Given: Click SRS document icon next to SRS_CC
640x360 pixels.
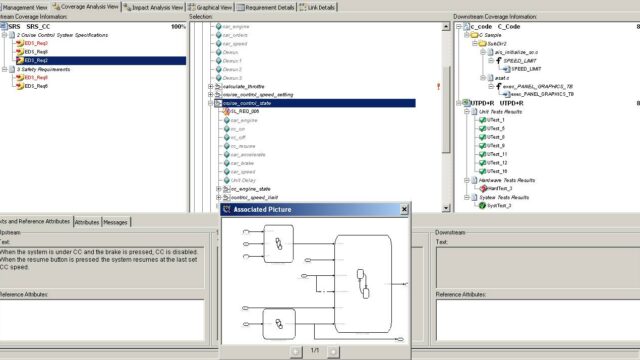Looking at the screenshot, I should point(4,27).
